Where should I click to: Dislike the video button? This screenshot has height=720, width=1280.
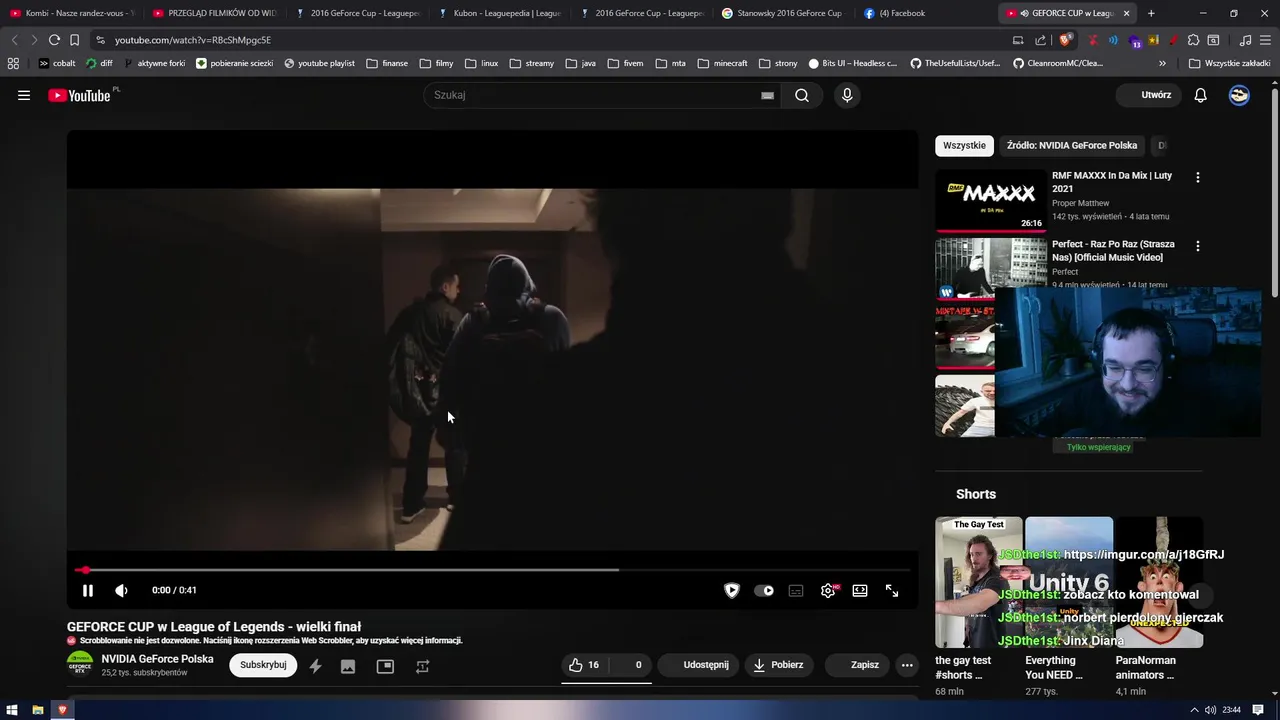click(632, 665)
